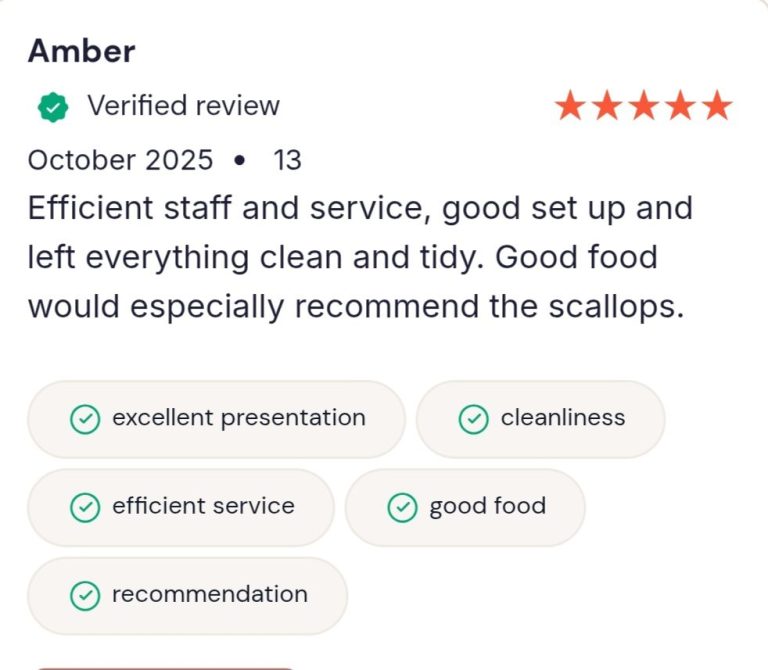Click checkmark icon beside cleanliness
Screen dimensions: 768x670
(x=473, y=419)
